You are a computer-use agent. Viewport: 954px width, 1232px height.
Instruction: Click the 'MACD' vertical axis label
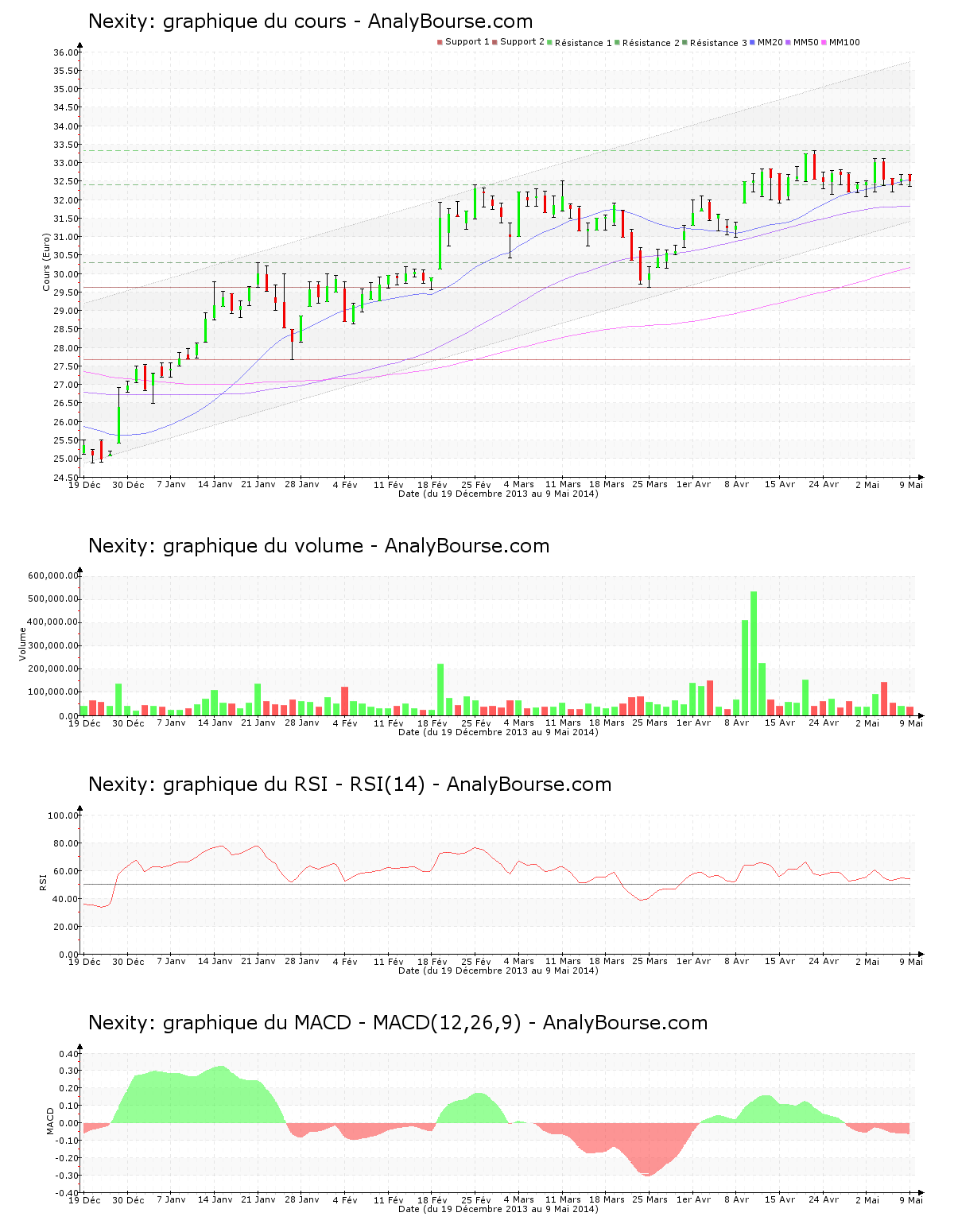click(49, 1121)
